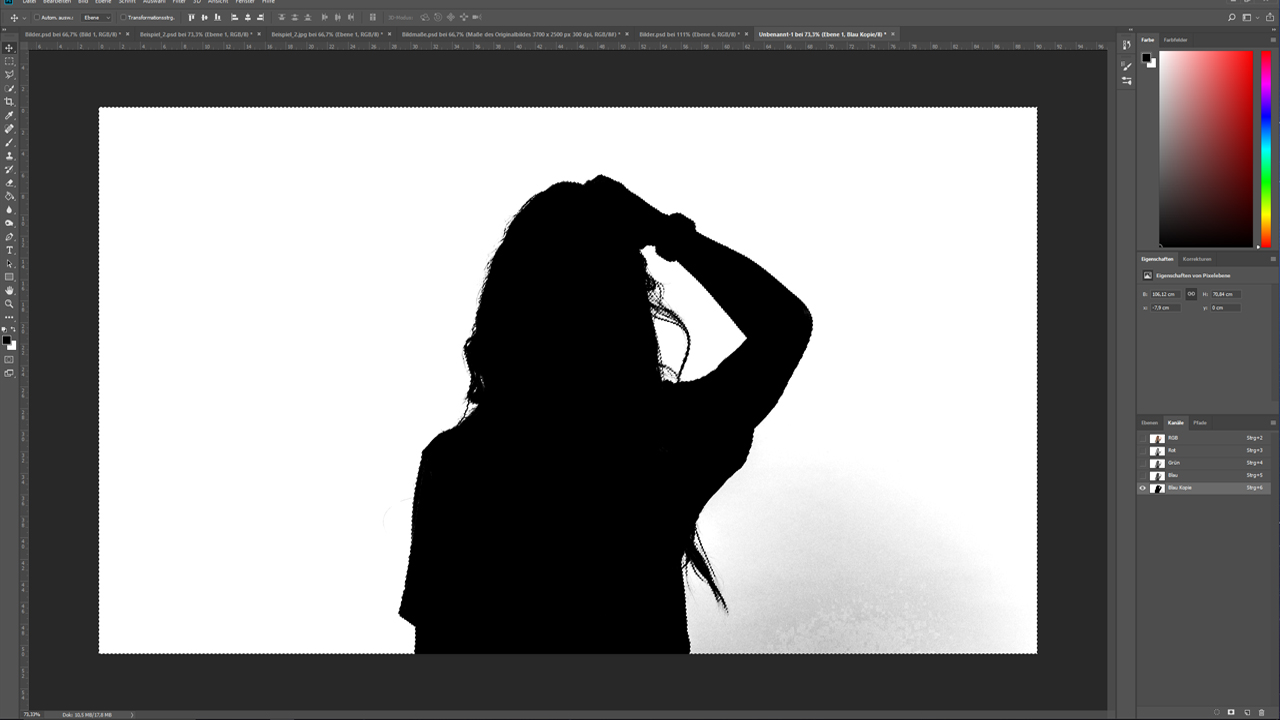Expand the status bar info arrow
Screen dimensions: 1280x720
(x=132, y=715)
